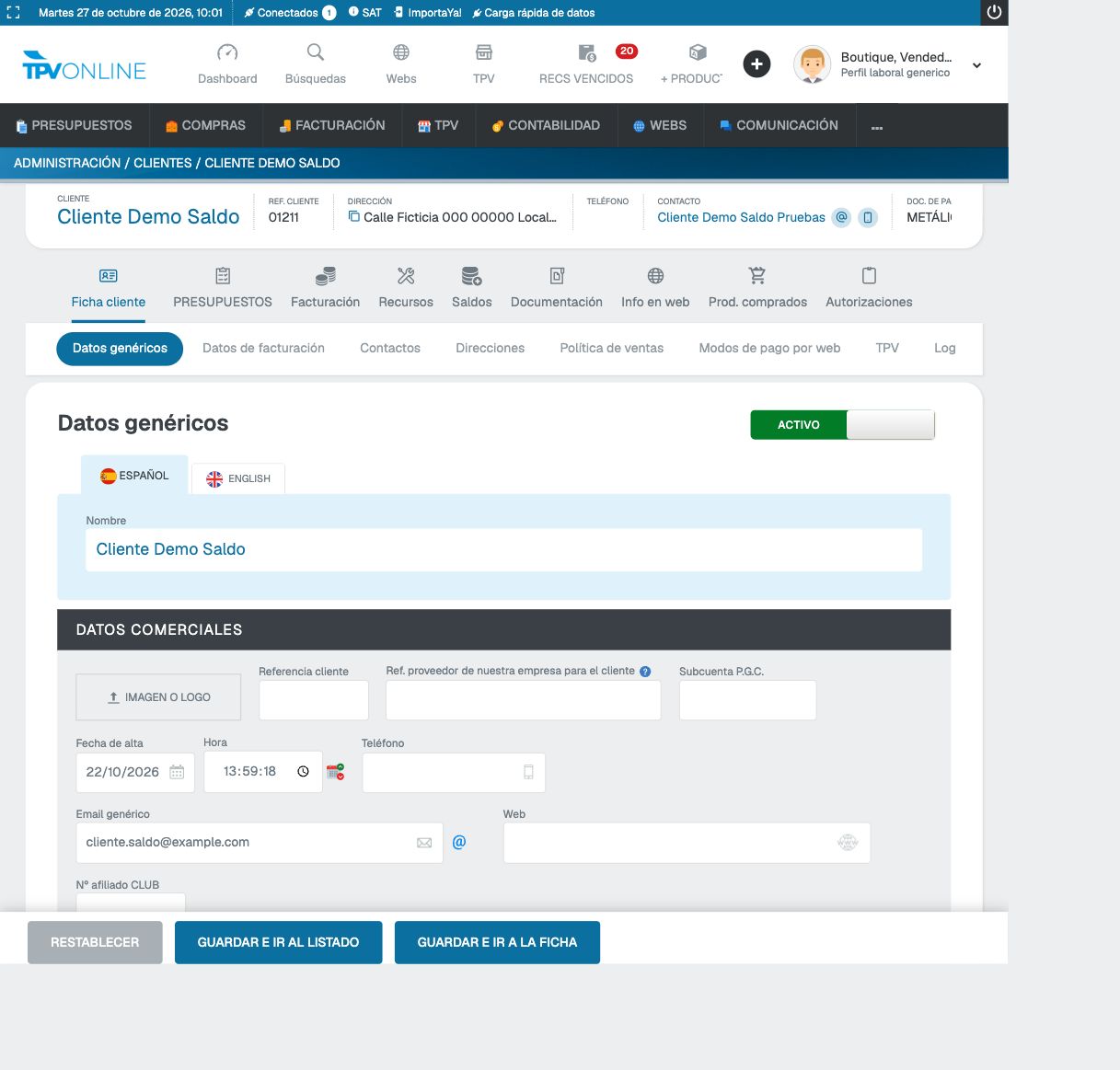This screenshot has width=1120, height=1070.
Task: Click the blue @ send email icon
Action: [x=459, y=842]
